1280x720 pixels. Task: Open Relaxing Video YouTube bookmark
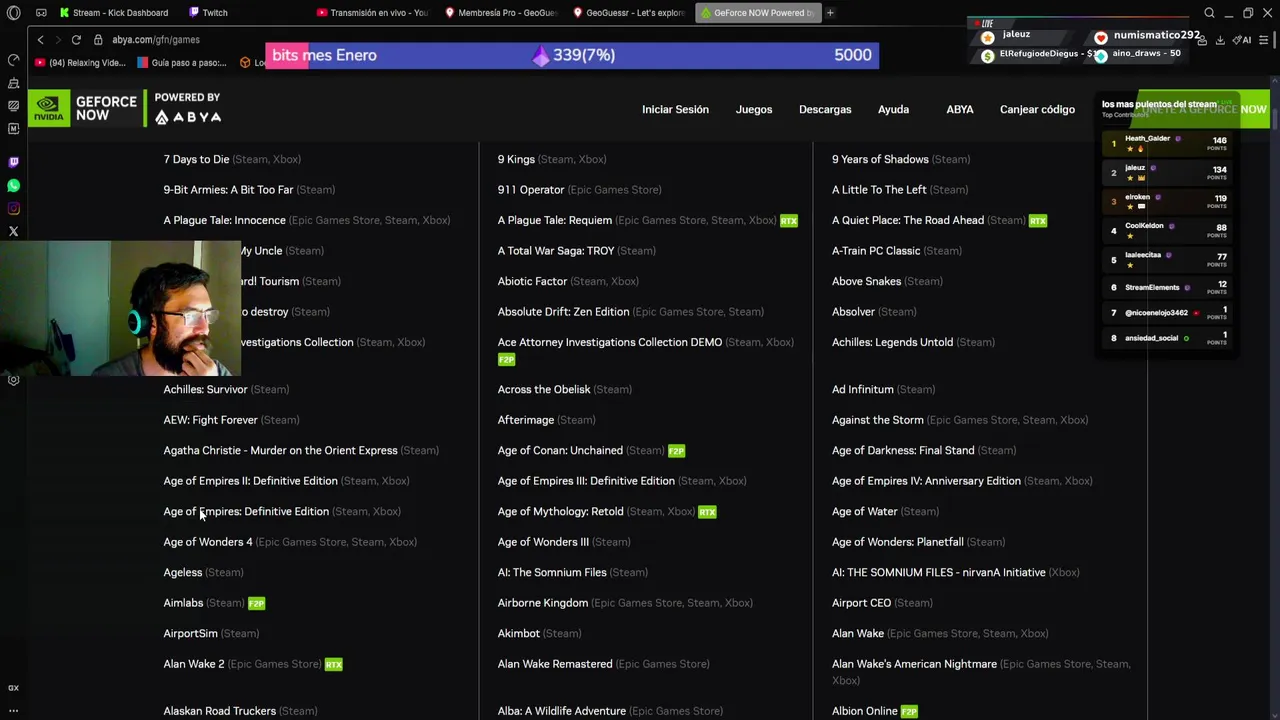[x=80, y=63]
